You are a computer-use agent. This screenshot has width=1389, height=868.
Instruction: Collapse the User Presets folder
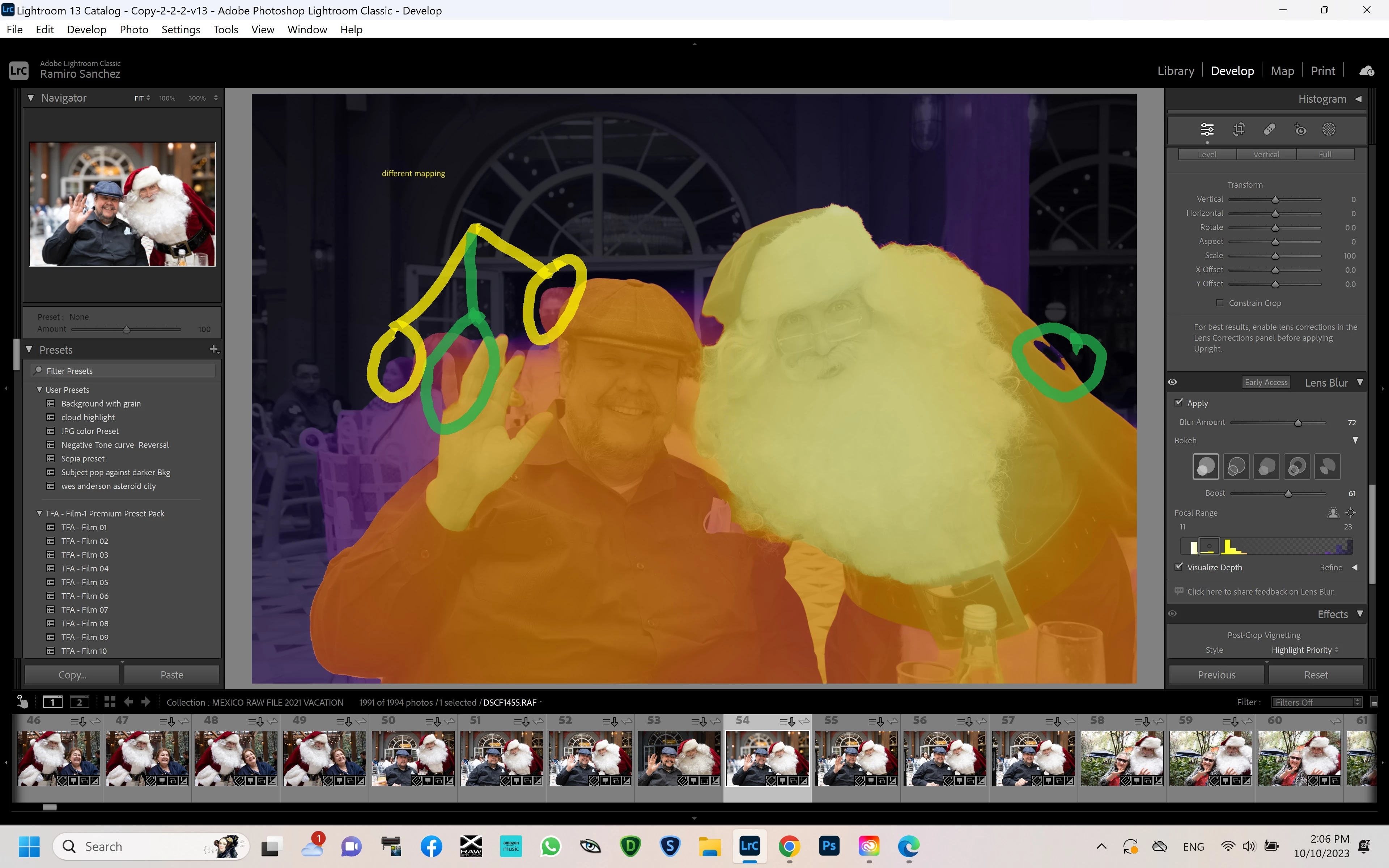tap(39, 390)
